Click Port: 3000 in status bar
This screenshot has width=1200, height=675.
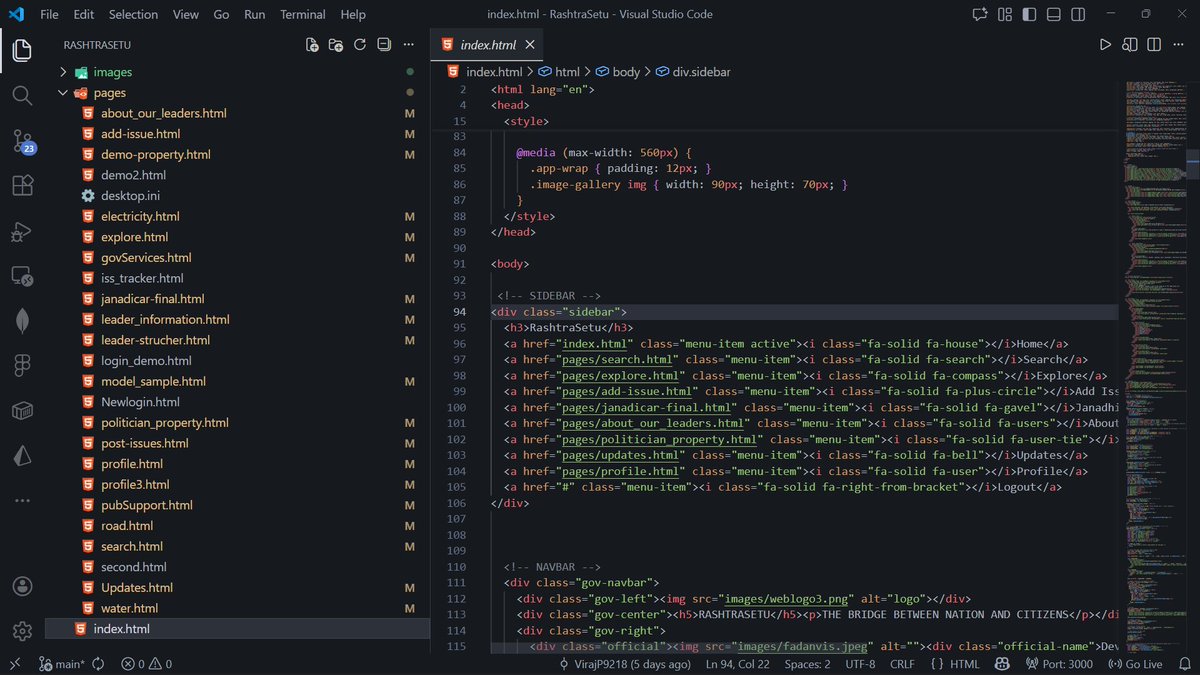click(1058, 664)
